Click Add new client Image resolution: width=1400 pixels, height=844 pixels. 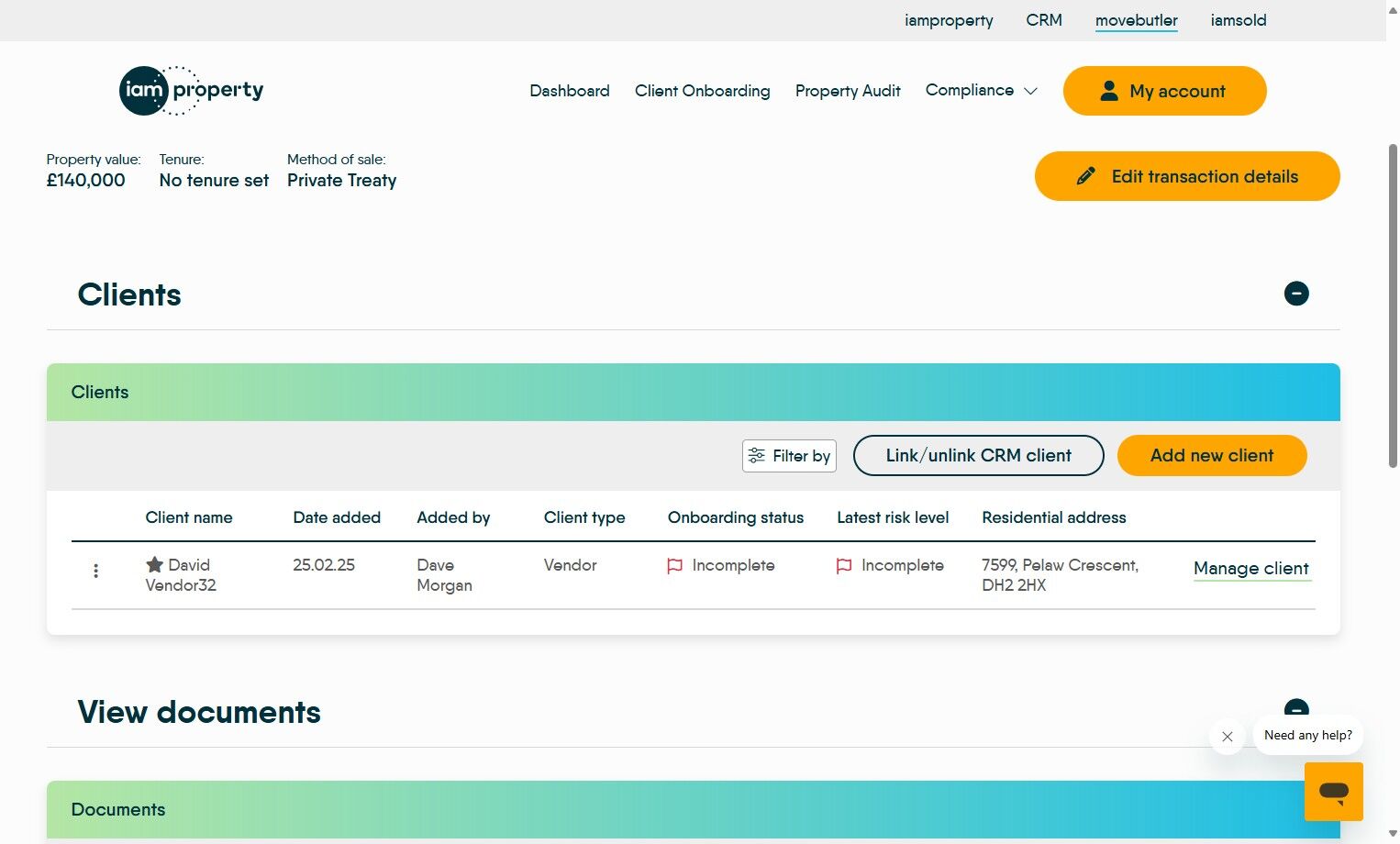click(1212, 456)
